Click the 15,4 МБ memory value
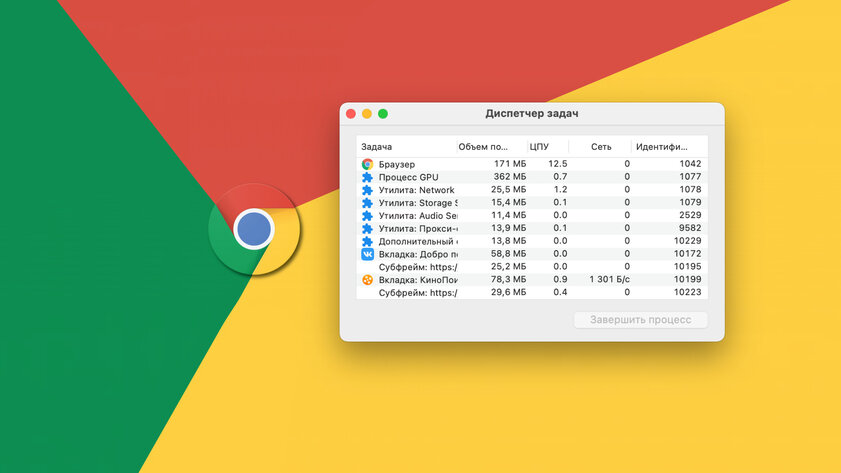Viewport: 841px width, 473px height. point(508,202)
